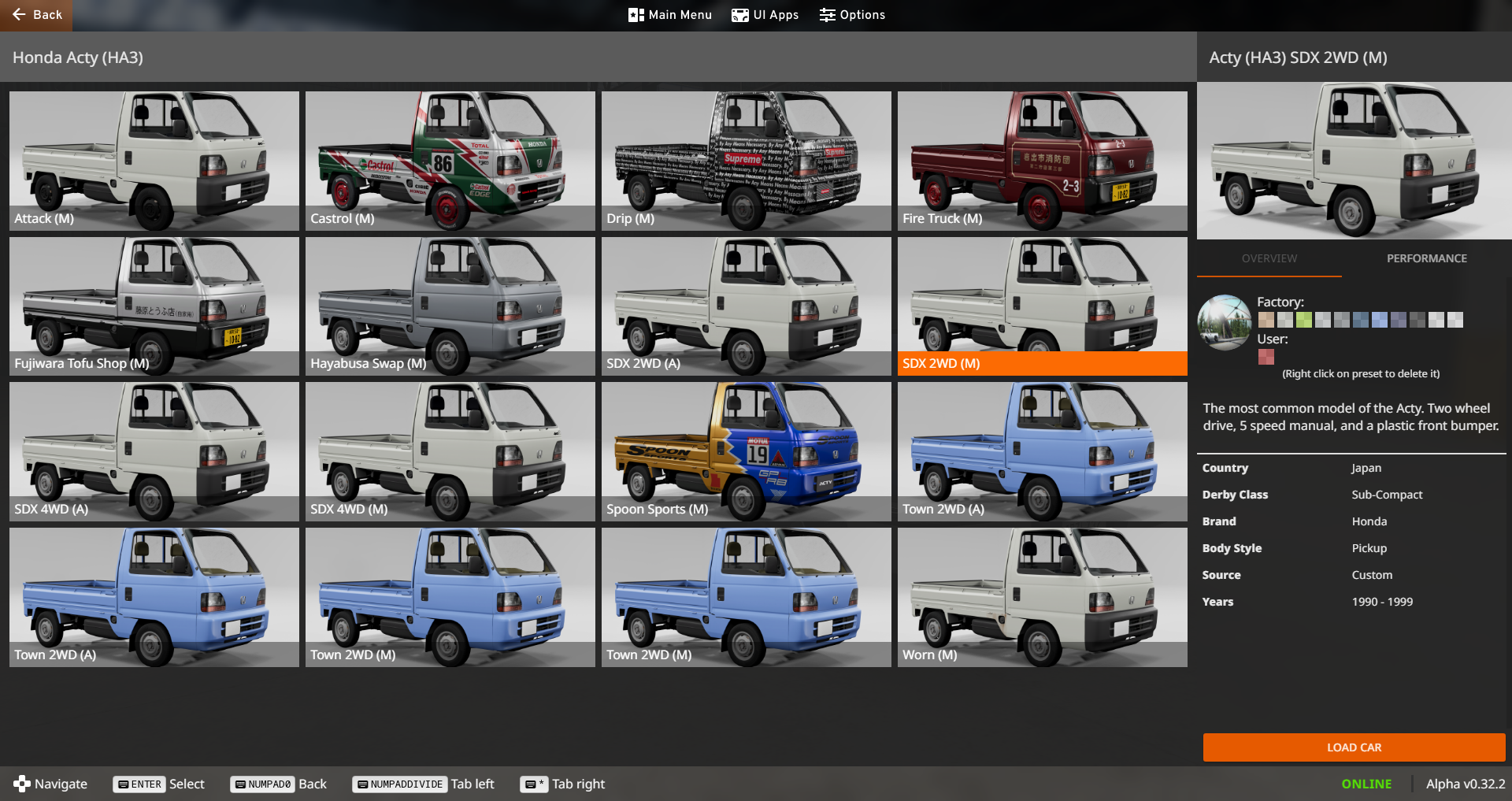Image resolution: width=1512 pixels, height=801 pixels.
Task: Click the Navigate d-pad icon
Action: click(x=22, y=784)
